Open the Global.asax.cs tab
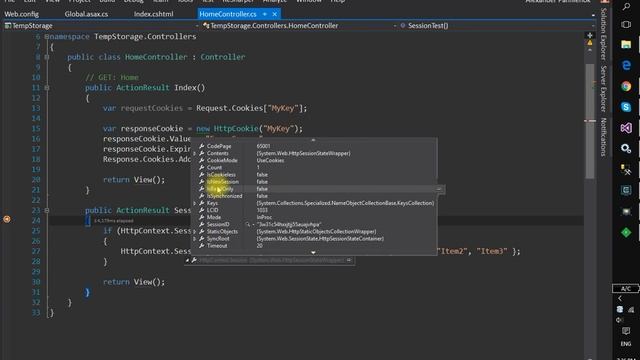Viewport: 640px width, 360px height. [86, 14]
